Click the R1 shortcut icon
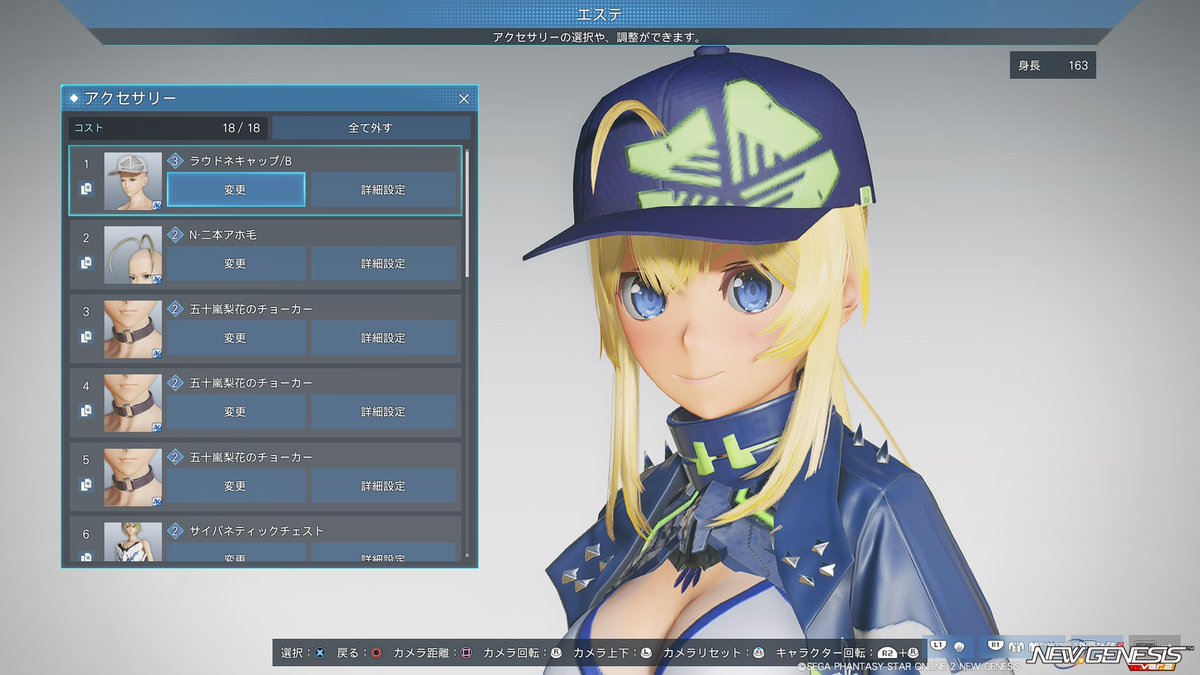The height and width of the screenshot is (675, 1200). pyautogui.click(x=995, y=645)
